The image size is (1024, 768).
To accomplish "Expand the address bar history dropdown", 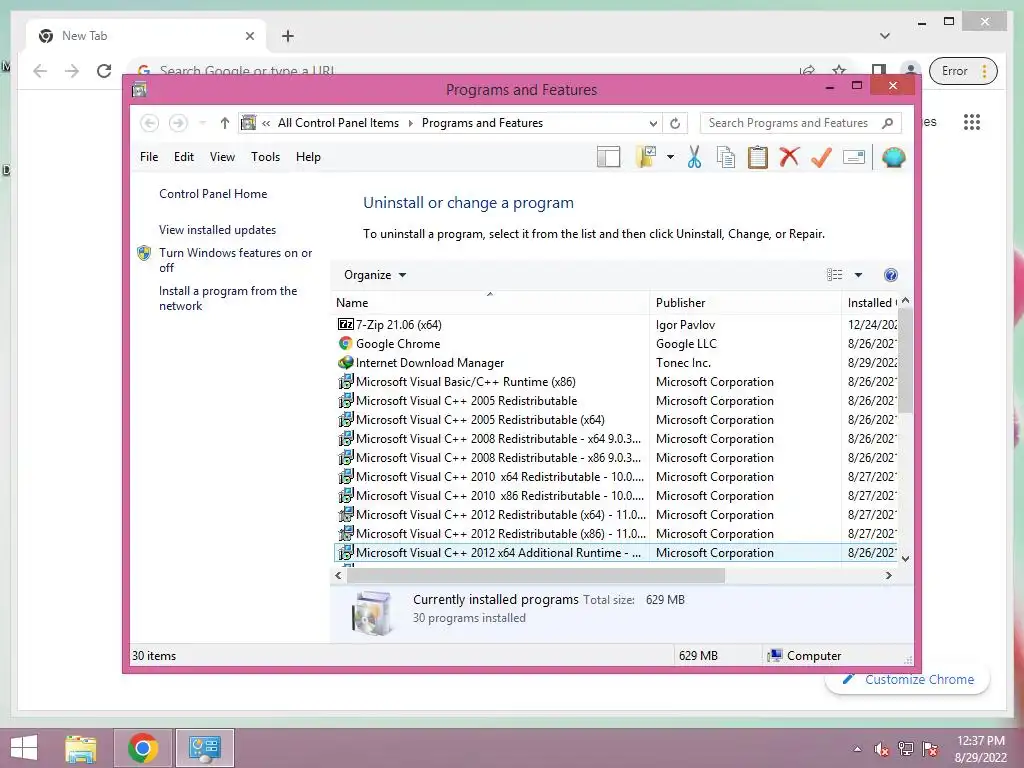I will point(652,123).
